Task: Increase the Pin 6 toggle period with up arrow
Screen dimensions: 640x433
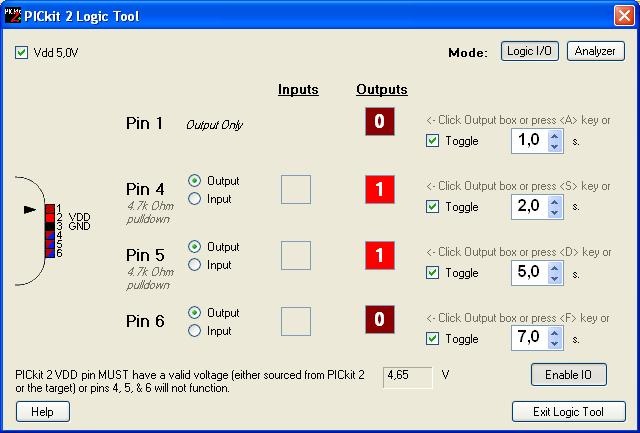Action: [555, 333]
